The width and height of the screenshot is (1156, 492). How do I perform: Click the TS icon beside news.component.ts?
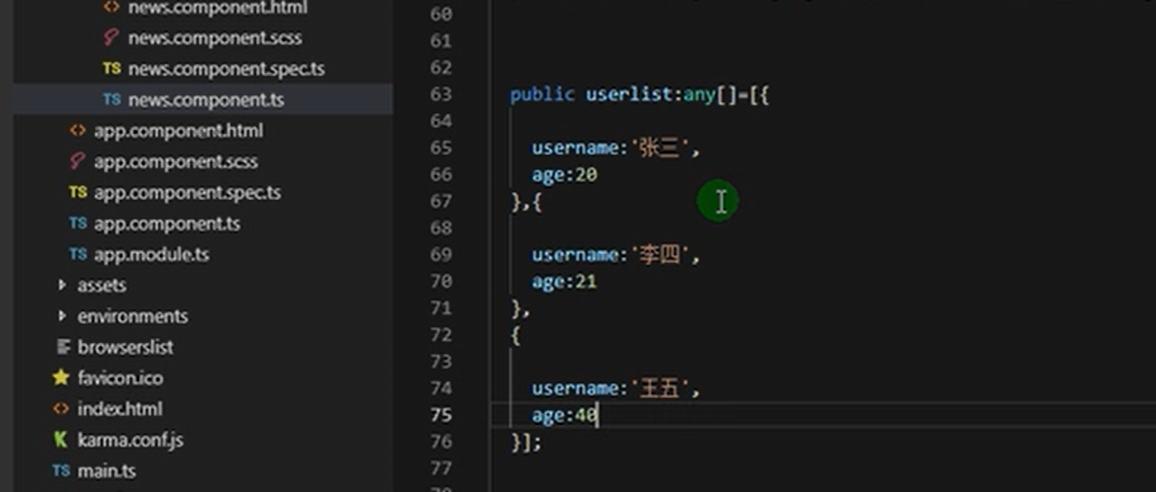tap(111, 100)
